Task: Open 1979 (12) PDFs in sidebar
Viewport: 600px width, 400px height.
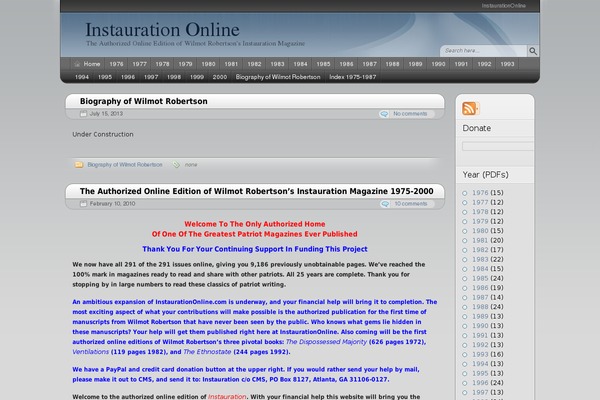Action: coord(488,221)
